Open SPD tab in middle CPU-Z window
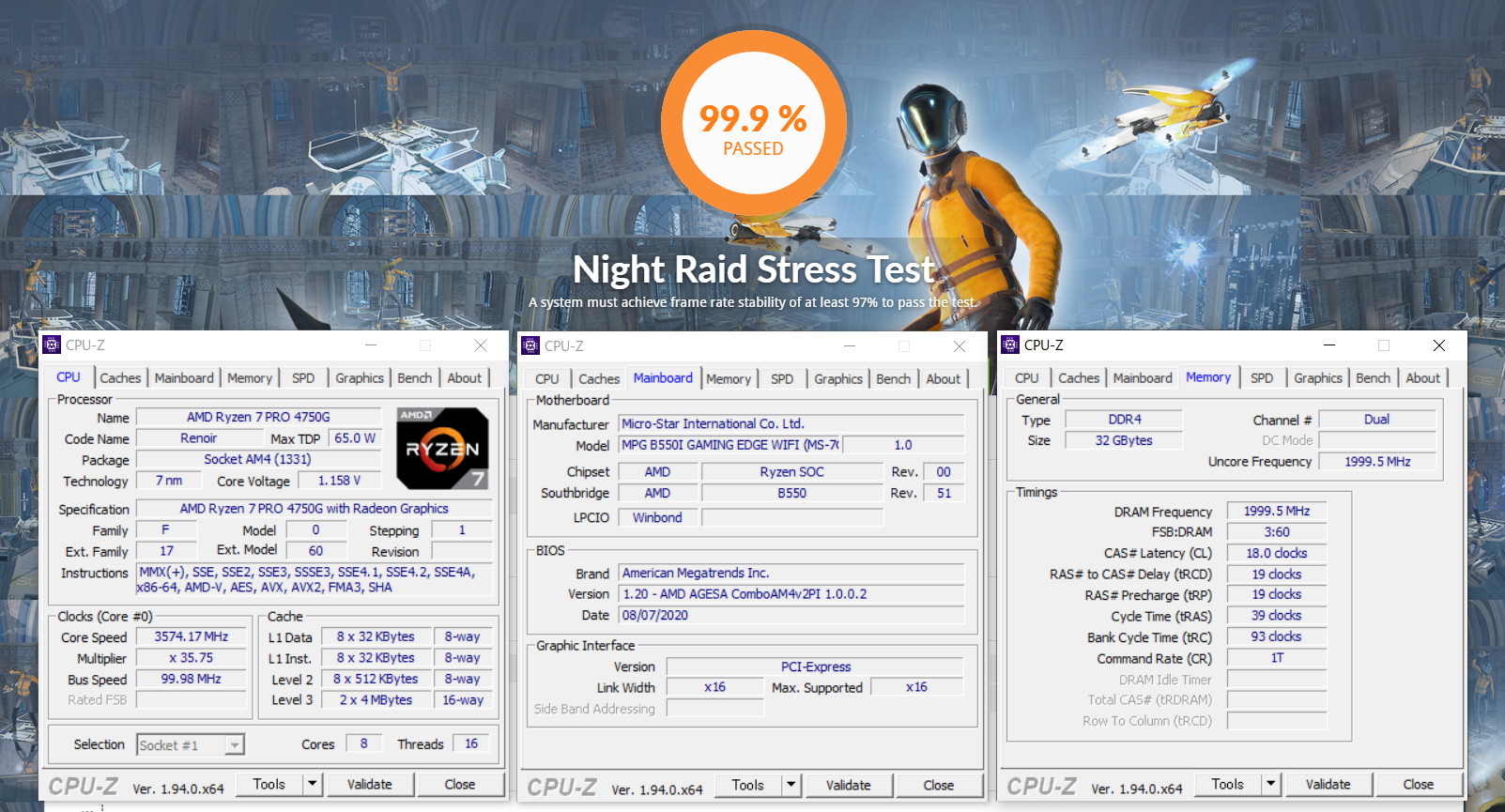Screen dimensions: 1505x812 (782, 379)
